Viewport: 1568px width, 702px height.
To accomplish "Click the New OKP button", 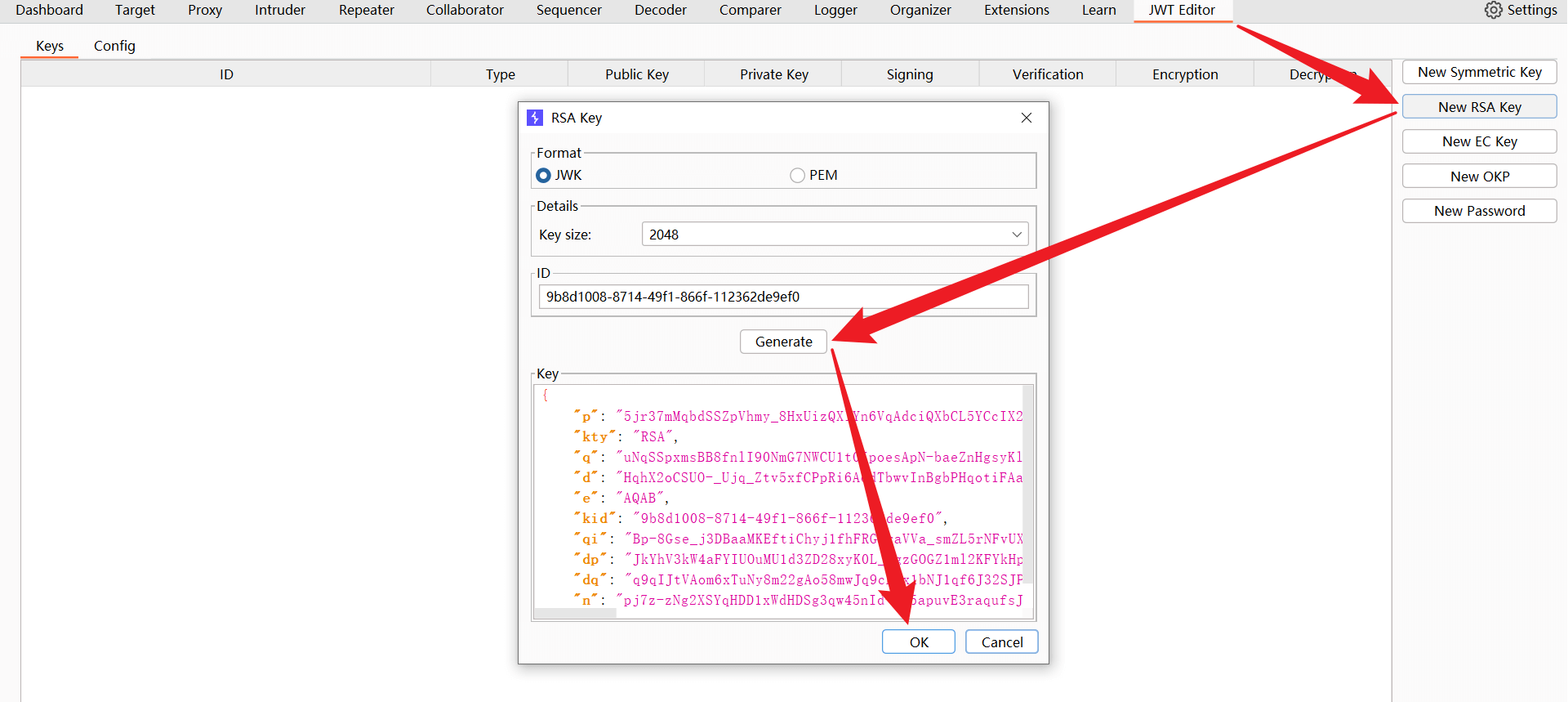I will tap(1479, 177).
